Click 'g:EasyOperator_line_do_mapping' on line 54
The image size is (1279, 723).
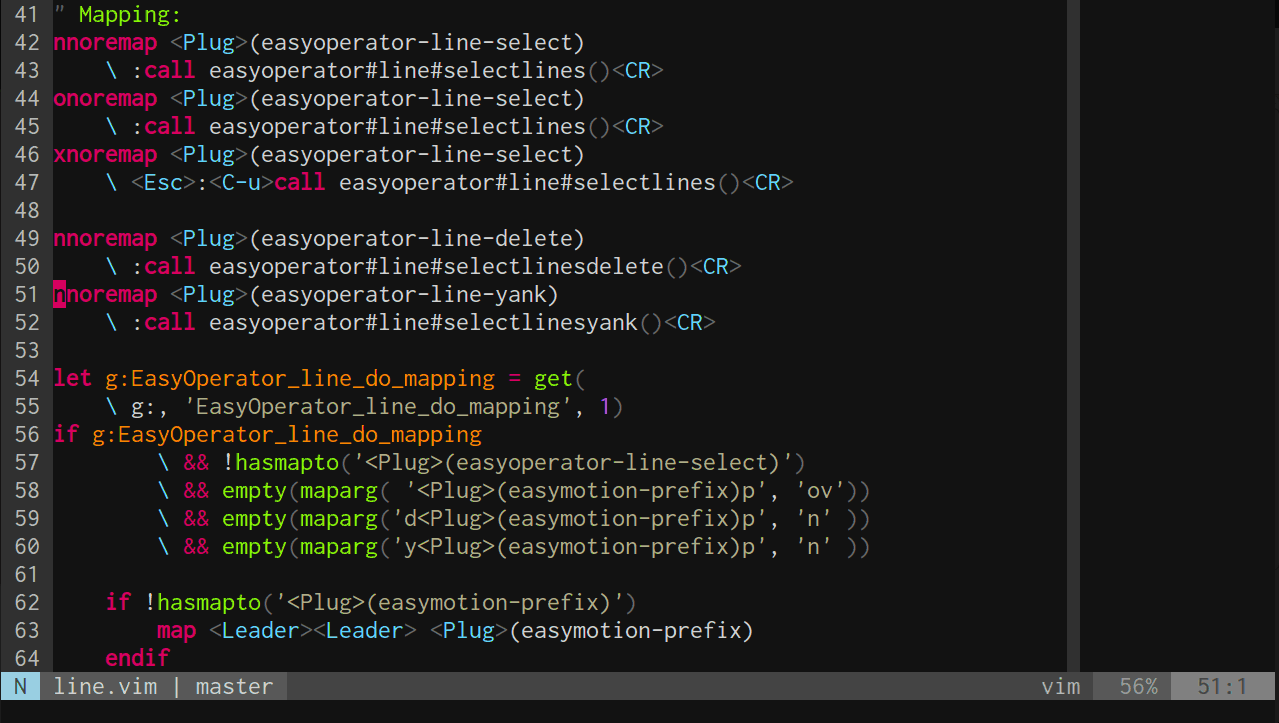coord(300,379)
